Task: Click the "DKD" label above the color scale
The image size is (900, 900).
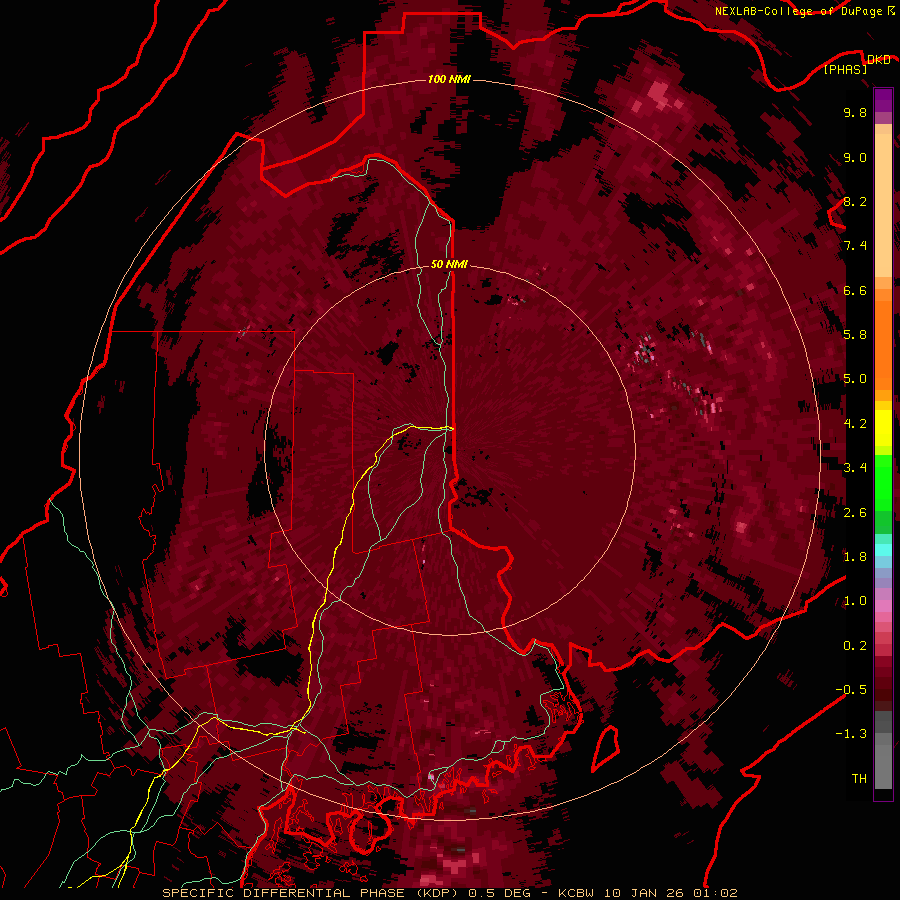Action: click(x=879, y=59)
